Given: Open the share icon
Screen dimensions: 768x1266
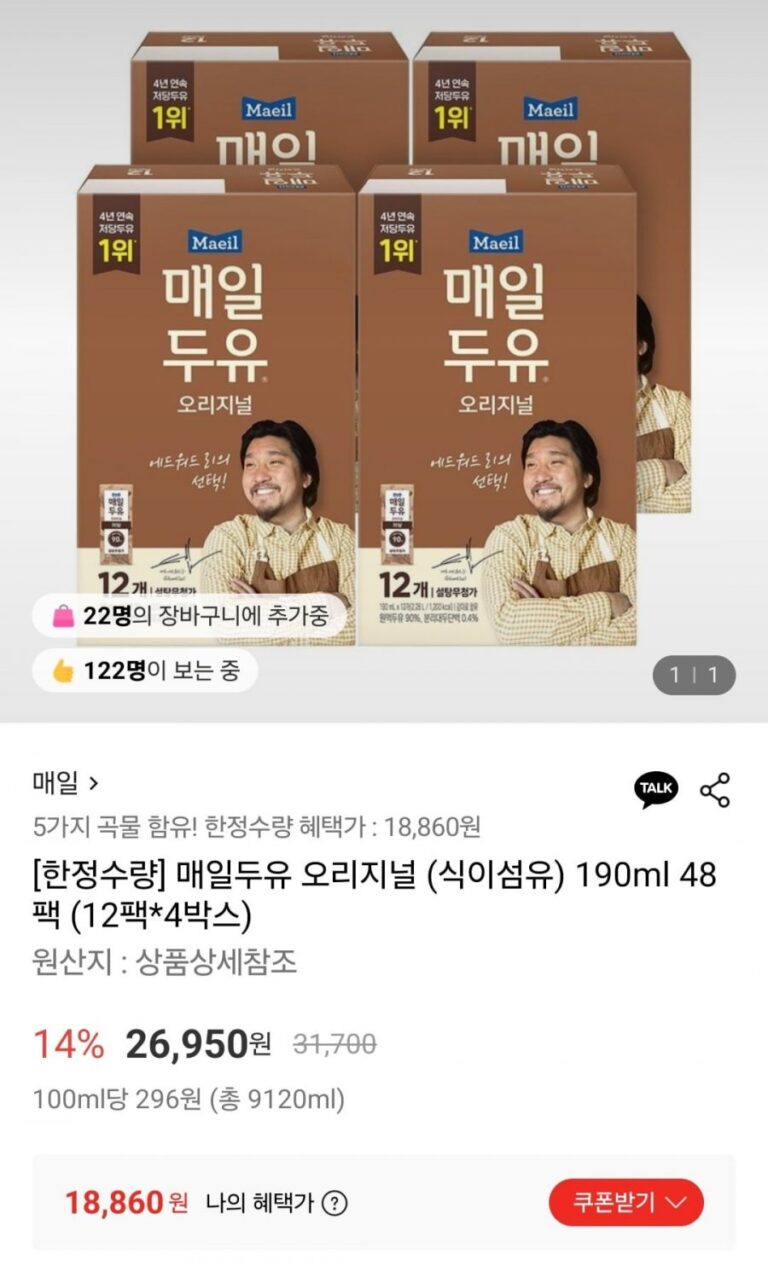Looking at the screenshot, I should pyautogui.click(x=715, y=790).
